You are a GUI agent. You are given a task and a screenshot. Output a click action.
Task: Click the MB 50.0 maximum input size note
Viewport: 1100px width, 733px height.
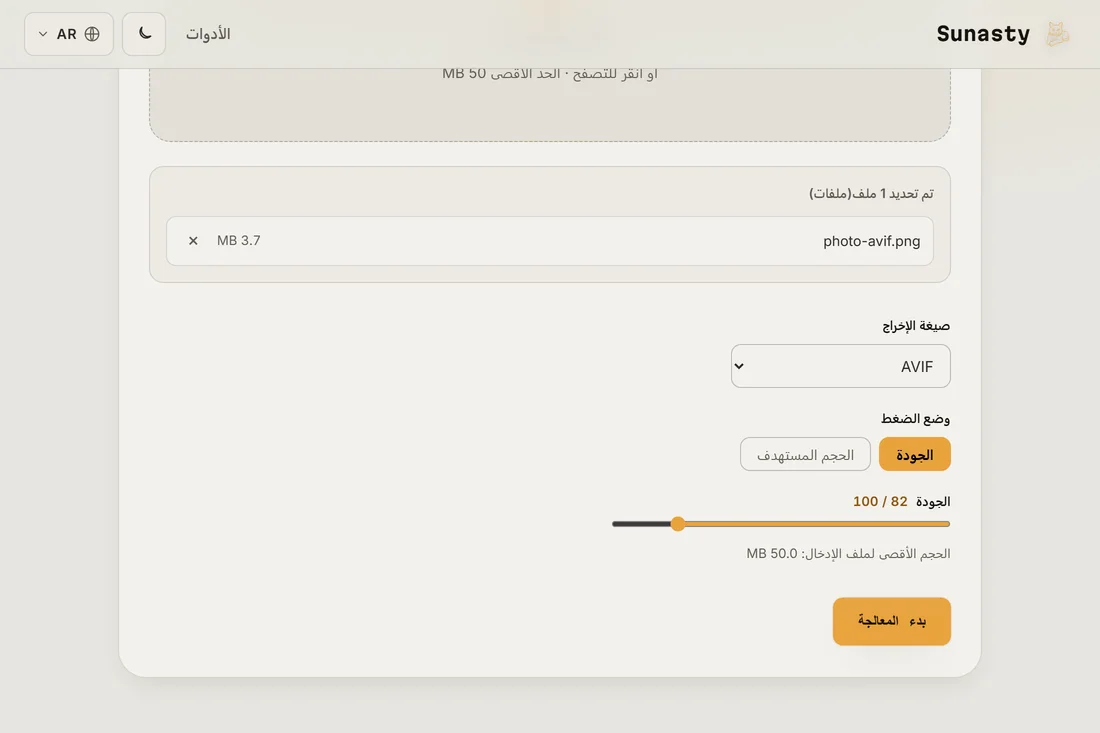848,553
